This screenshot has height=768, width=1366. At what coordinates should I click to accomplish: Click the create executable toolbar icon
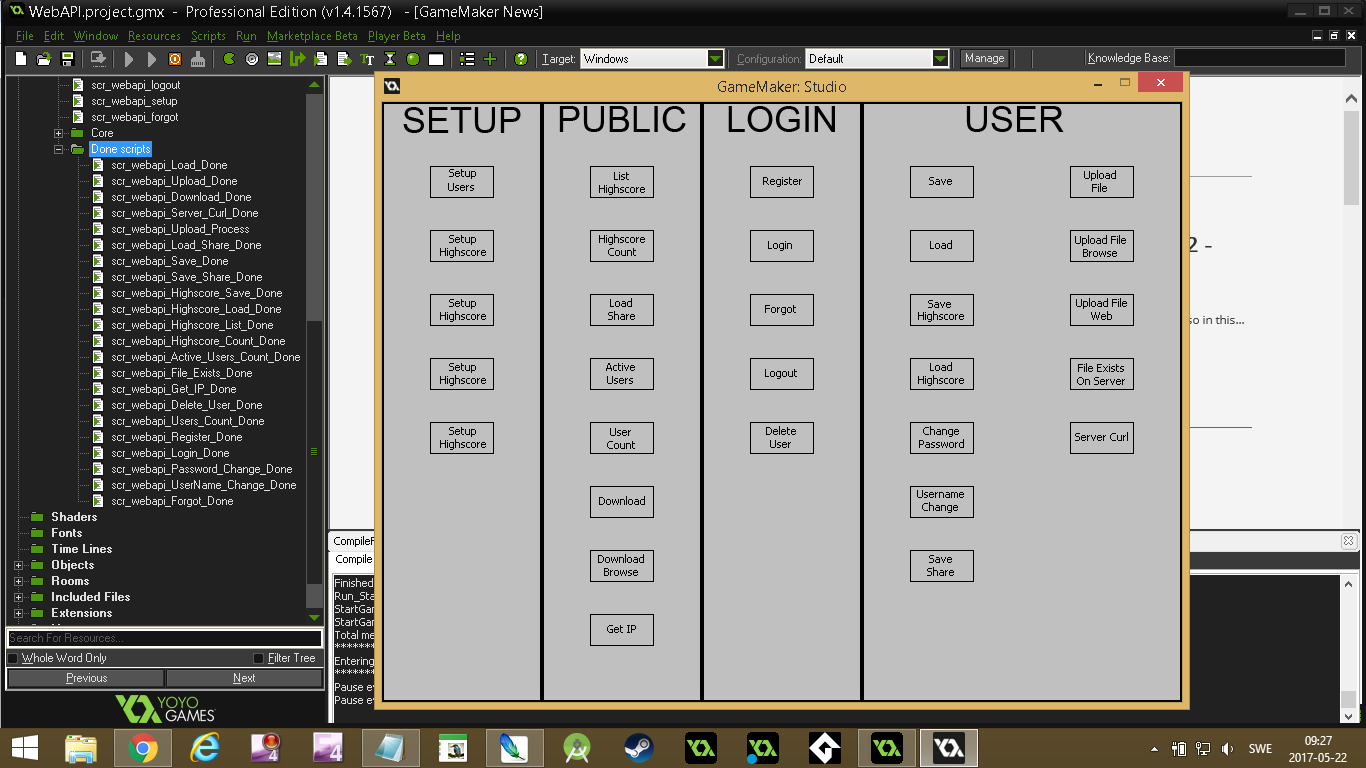click(x=99, y=59)
